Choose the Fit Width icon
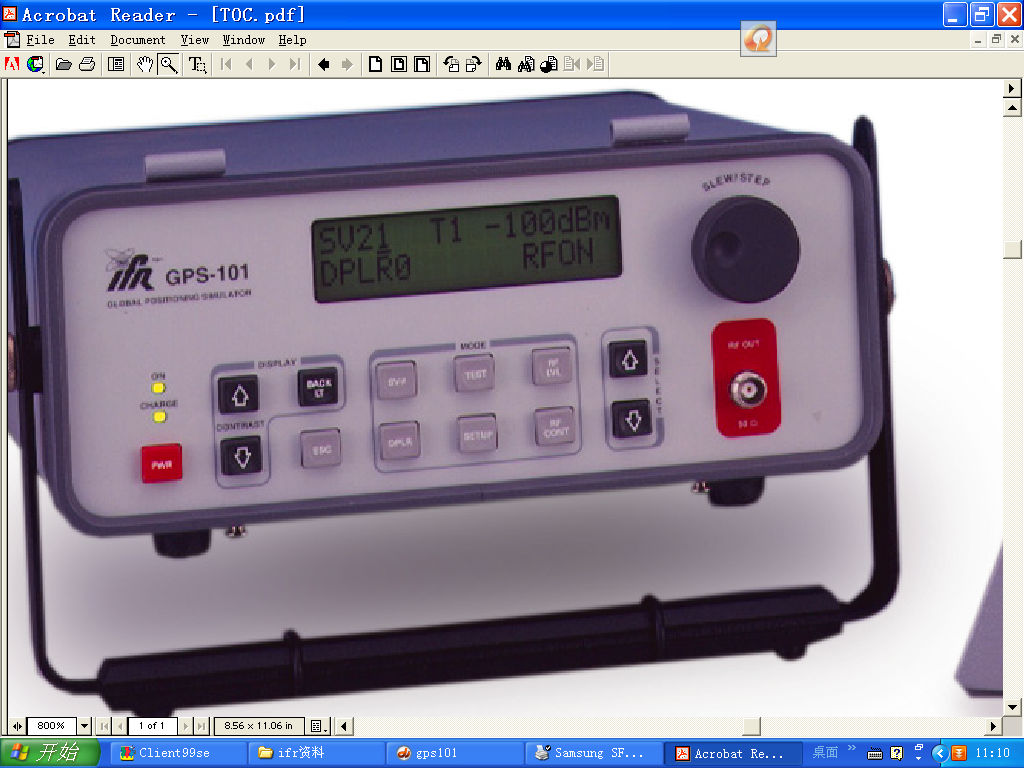The height and width of the screenshot is (768, 1024). [x=423, y=64]
